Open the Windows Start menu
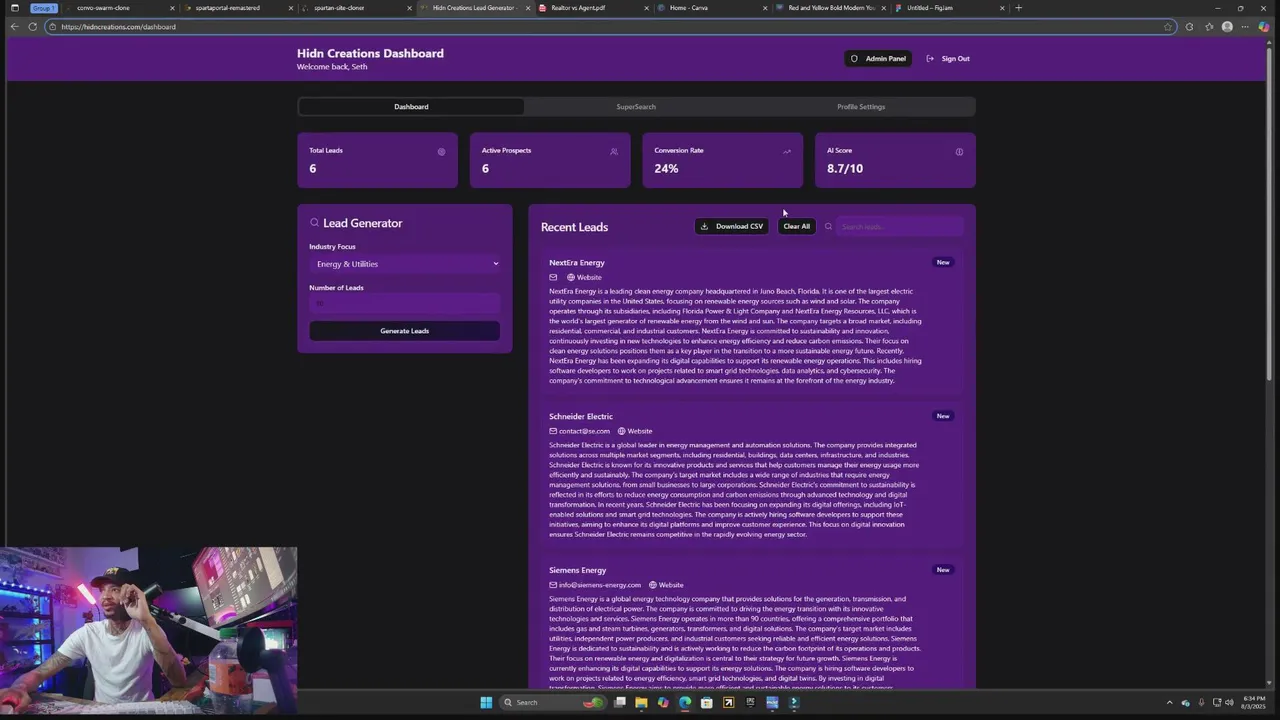This screenshot has height=720, width=1280. [486, 702]
